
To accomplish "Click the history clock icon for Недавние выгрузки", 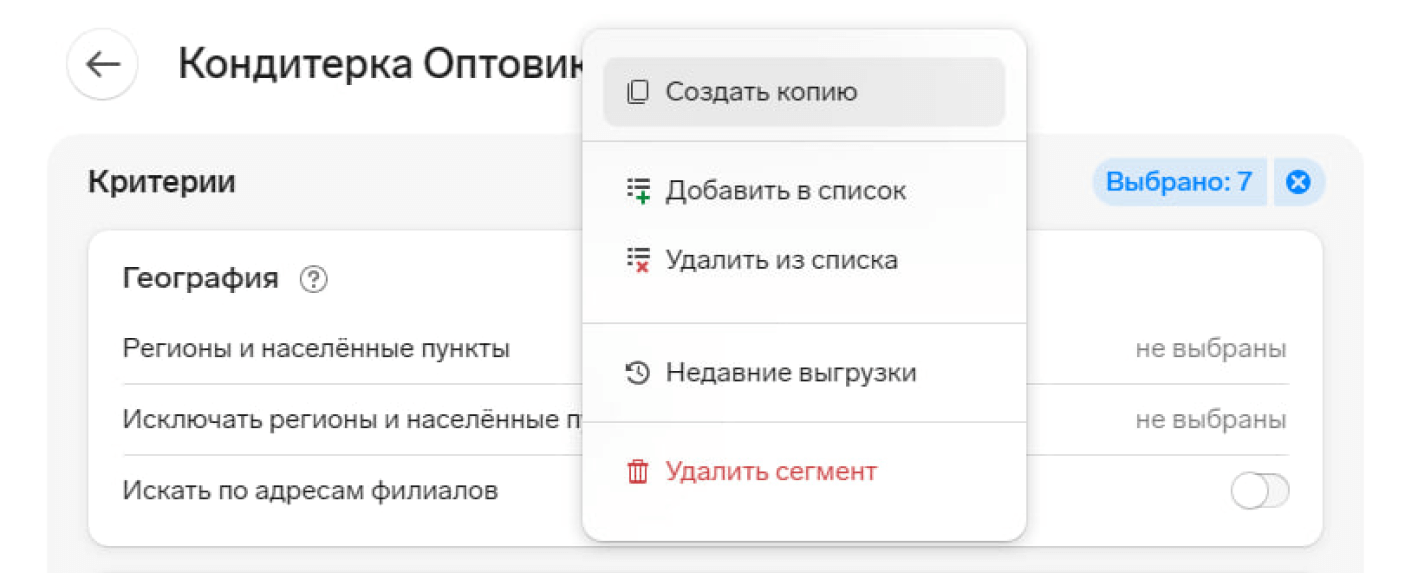I will (x=638, y=373).
